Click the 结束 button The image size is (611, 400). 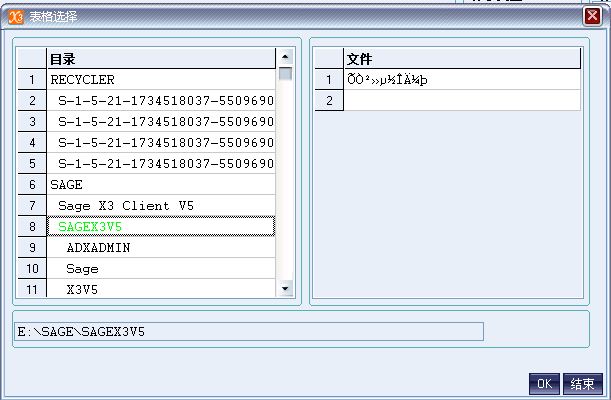(x=582, y=384)
